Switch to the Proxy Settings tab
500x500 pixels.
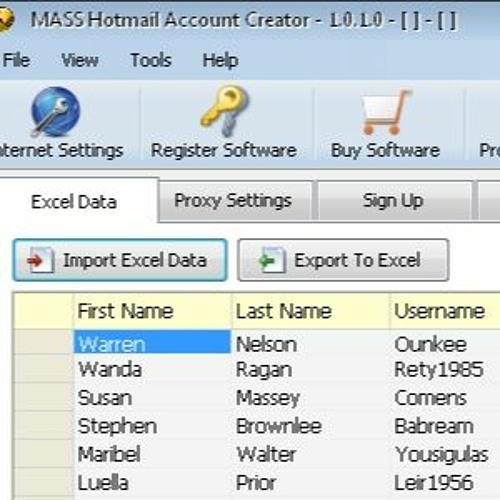236,201
